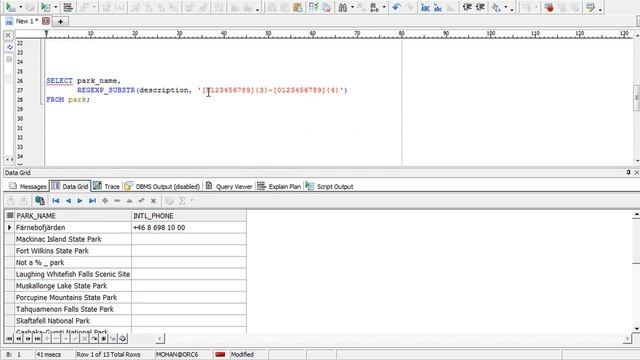The width and height of the screenshot is (640, 360).
Task: Open the dropdown after the sticky-note icon
Action: pos(600,8)
